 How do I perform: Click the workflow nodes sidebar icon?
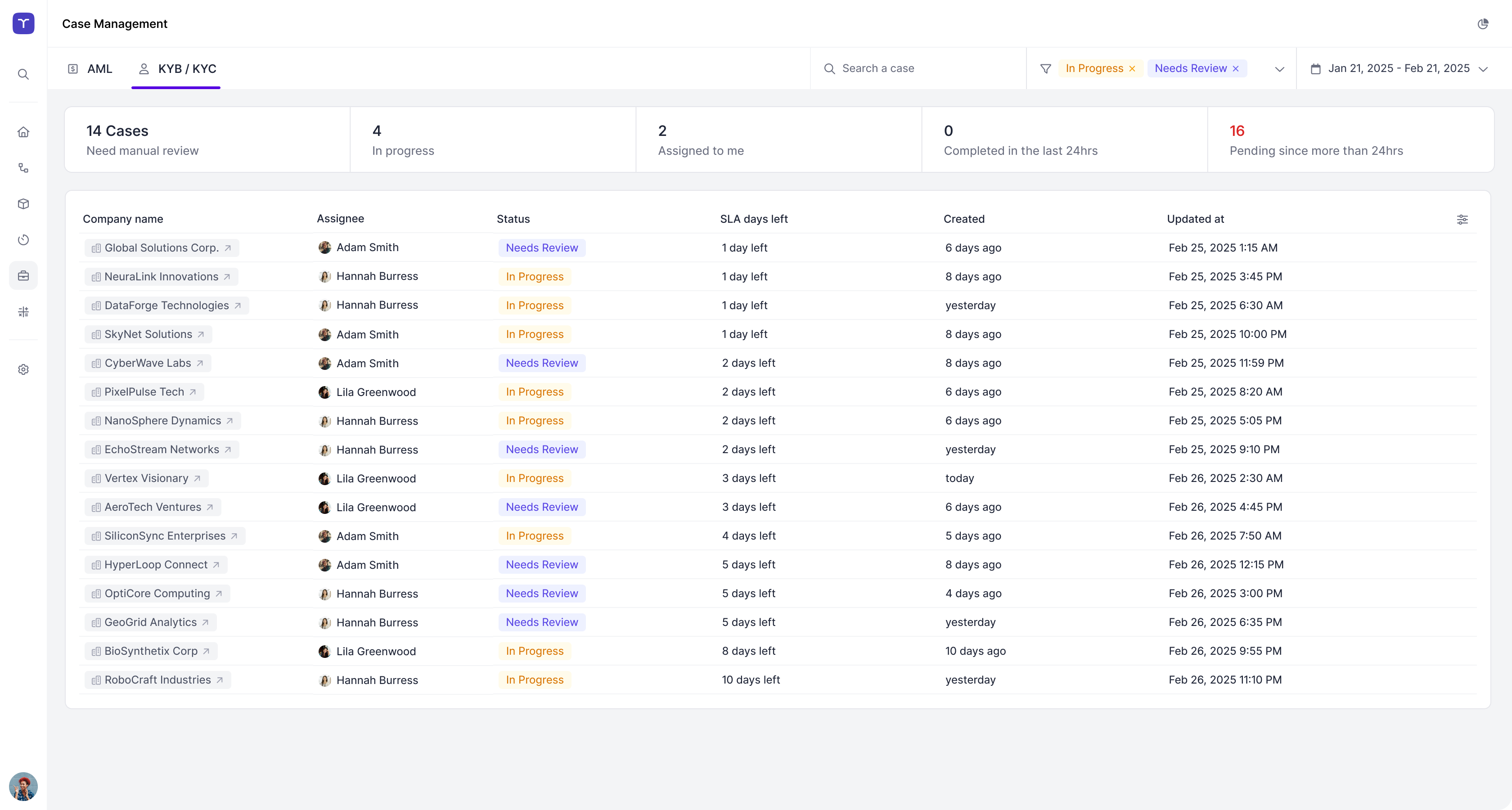pyautogui.click(x=23, y=168)
